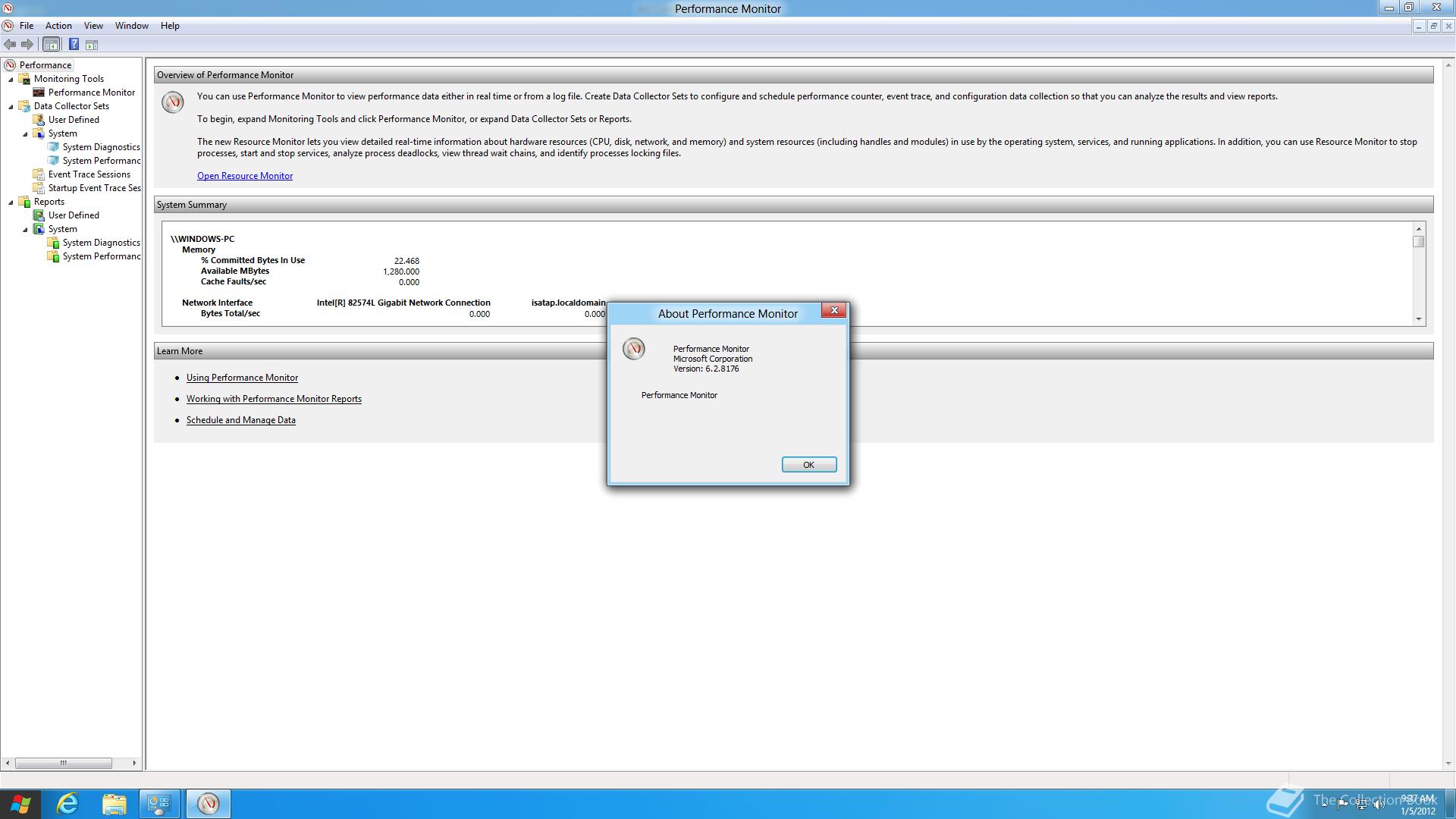Click System Diagnostics cube icon under Data Collector Sets
The width and height of the screenshot is (1456, 819).
[53, 147]
